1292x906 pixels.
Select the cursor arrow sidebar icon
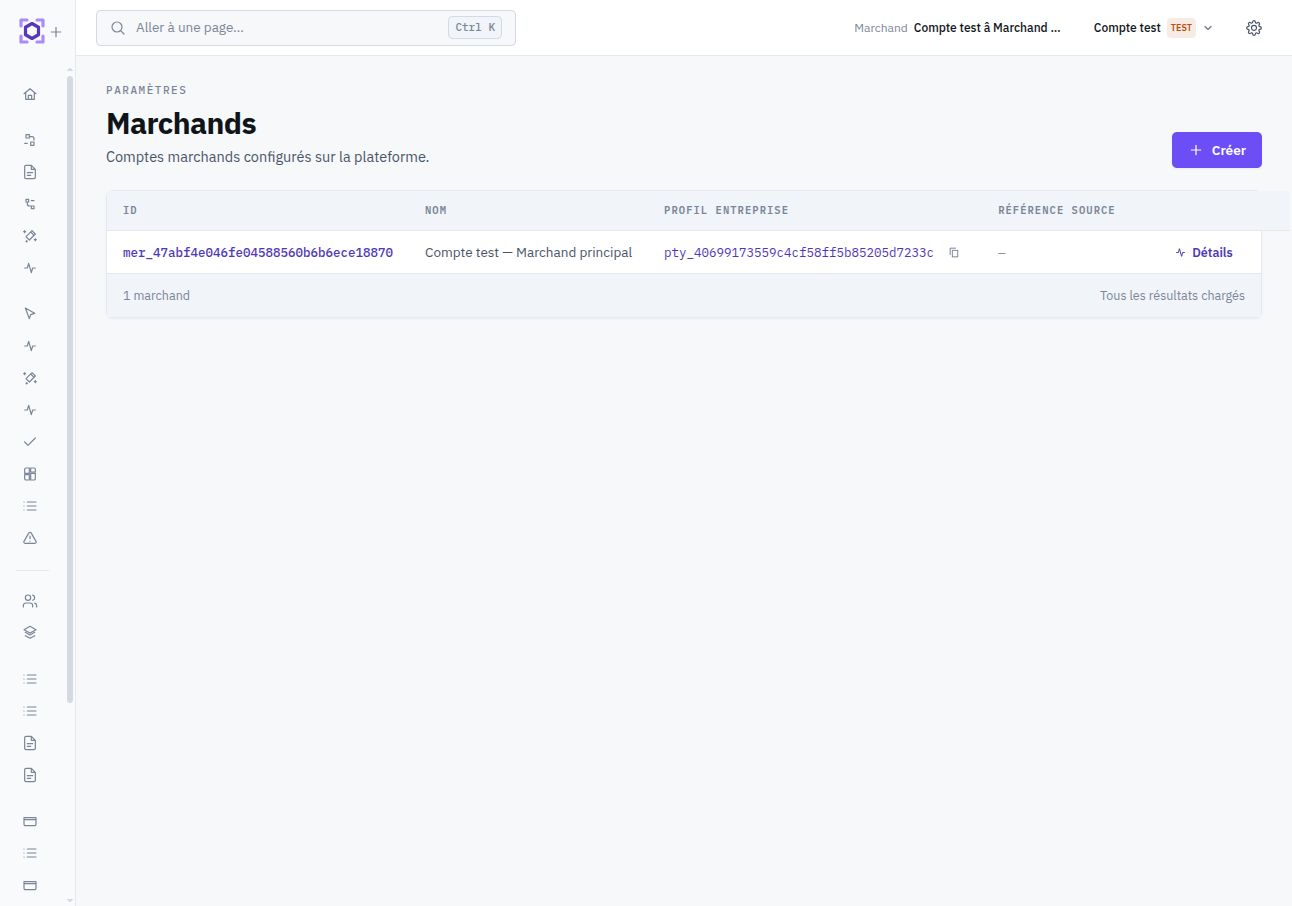tap(30, 313)
